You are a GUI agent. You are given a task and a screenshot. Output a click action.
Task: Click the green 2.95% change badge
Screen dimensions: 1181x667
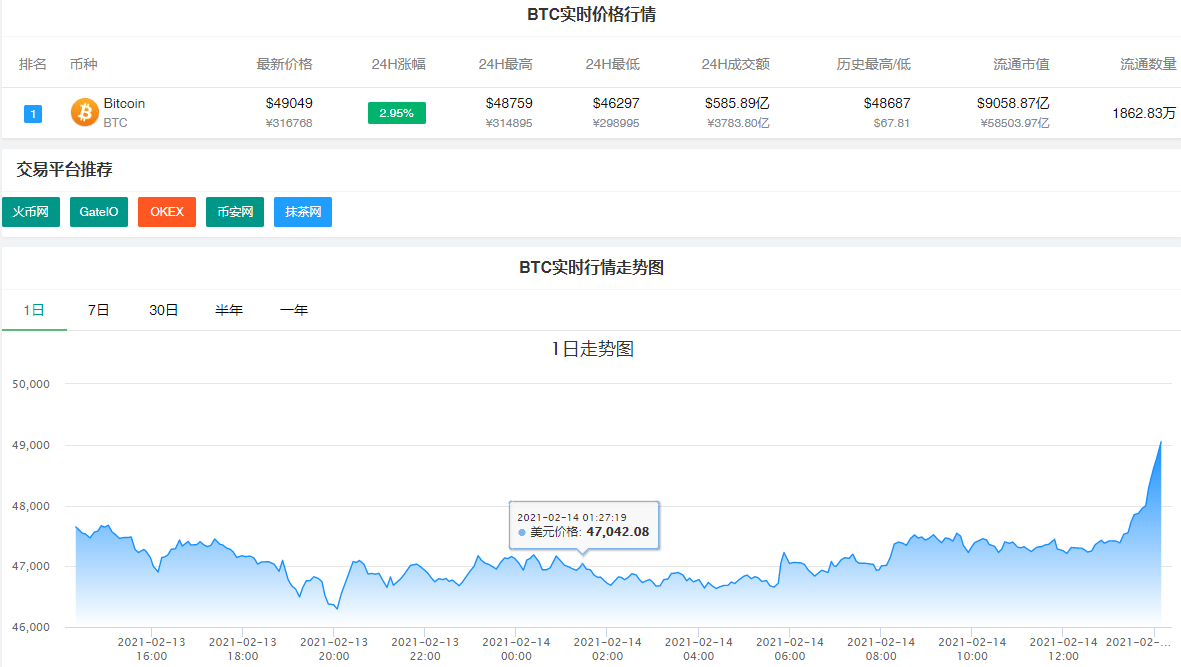(396, 113)
